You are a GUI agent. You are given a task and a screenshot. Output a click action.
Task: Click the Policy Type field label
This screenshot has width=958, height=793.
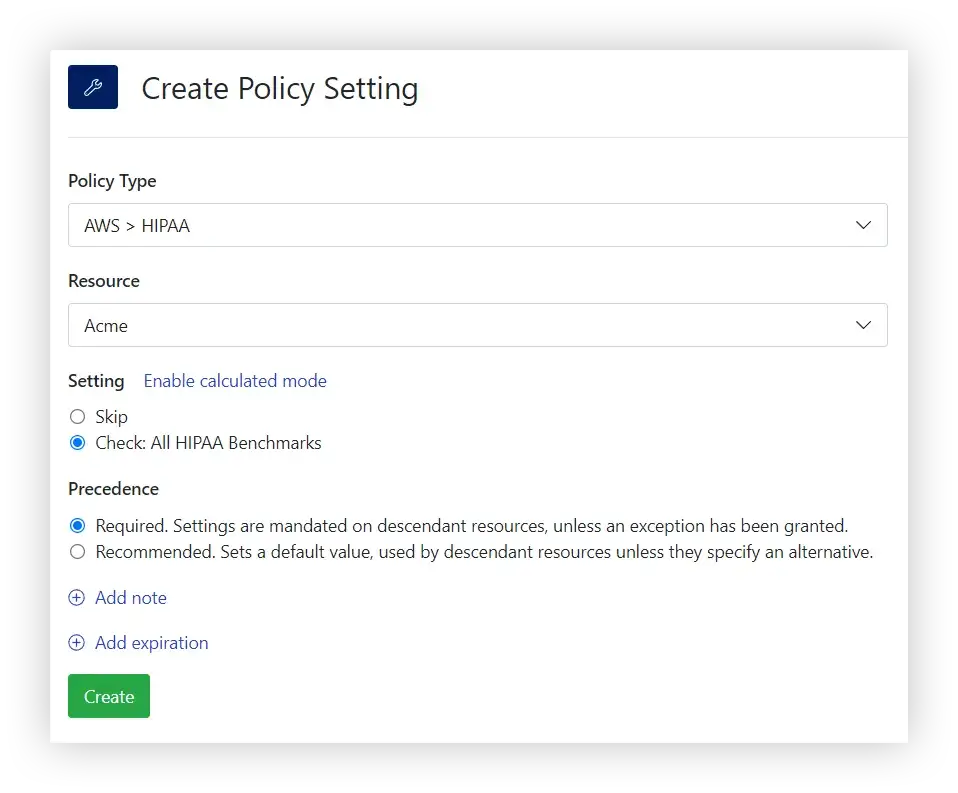coord(112,181)
